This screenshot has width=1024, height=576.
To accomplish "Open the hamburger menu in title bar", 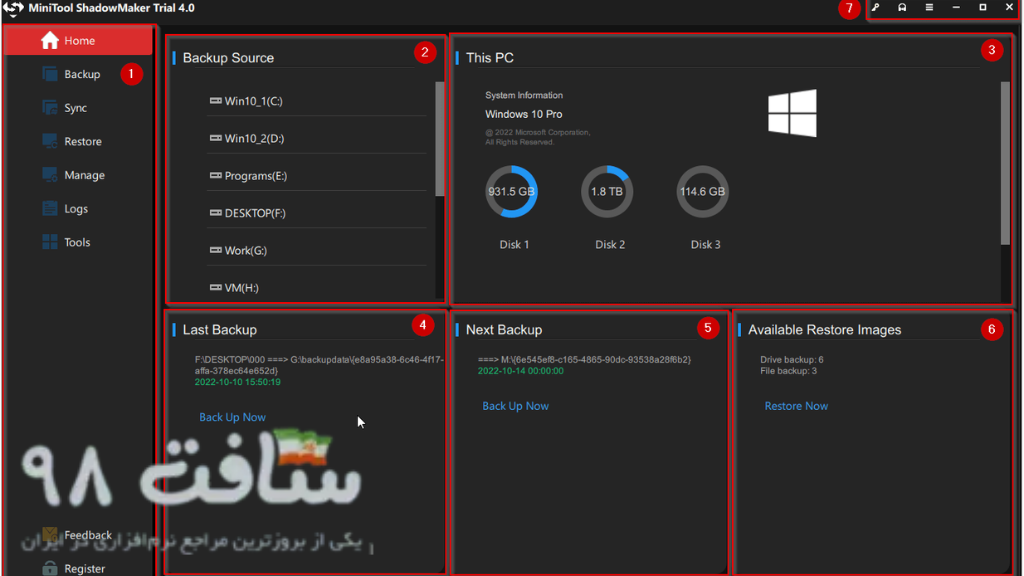I will coord(929,7).
